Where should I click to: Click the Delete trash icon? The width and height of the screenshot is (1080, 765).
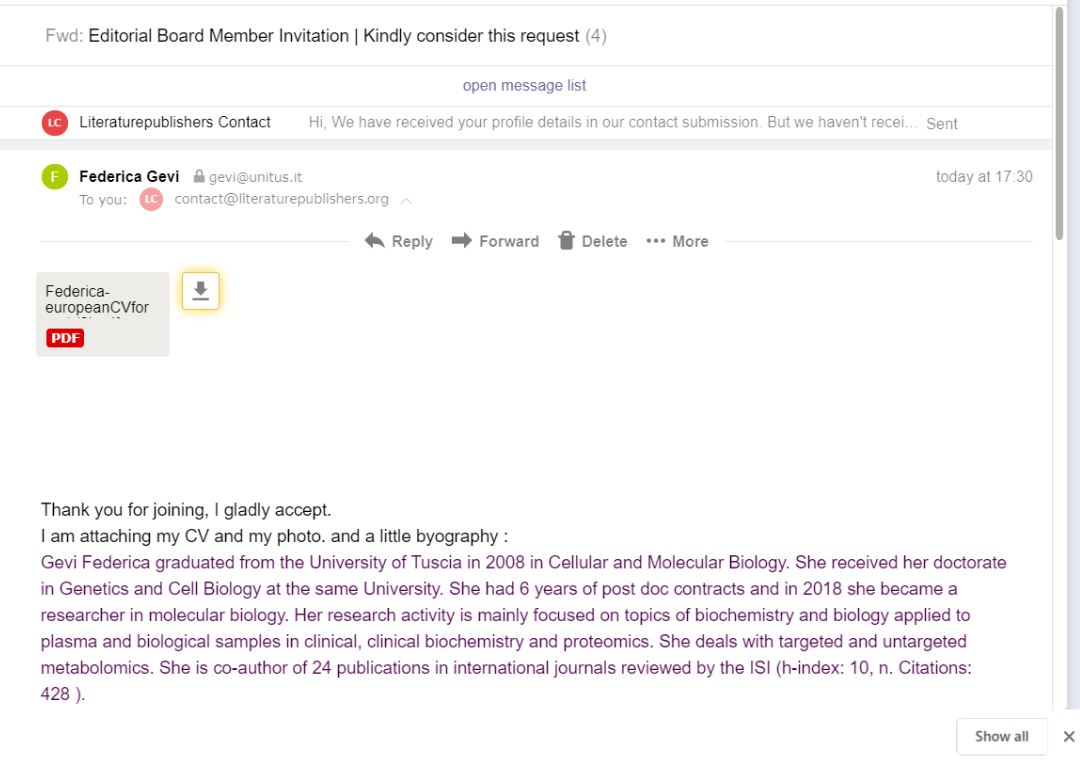pyautogui.click(x=566, y=241)
